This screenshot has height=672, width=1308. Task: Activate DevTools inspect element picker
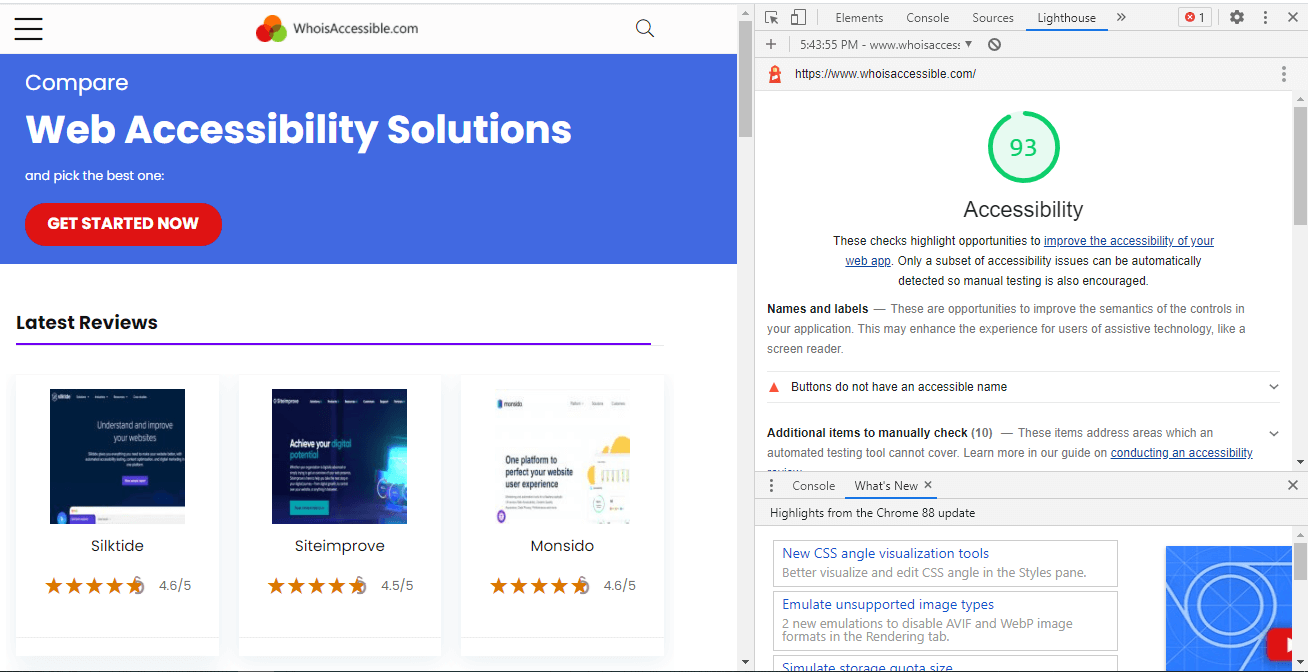coord(771,18)
